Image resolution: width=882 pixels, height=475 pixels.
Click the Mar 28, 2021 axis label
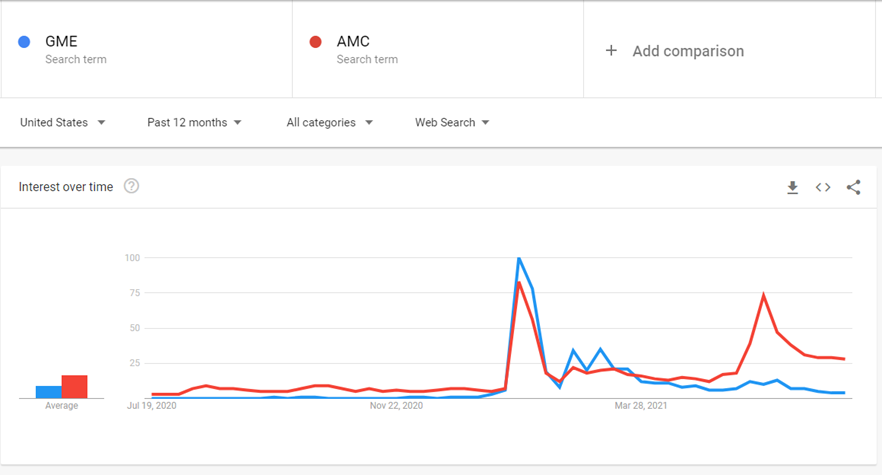coord(641,406)
